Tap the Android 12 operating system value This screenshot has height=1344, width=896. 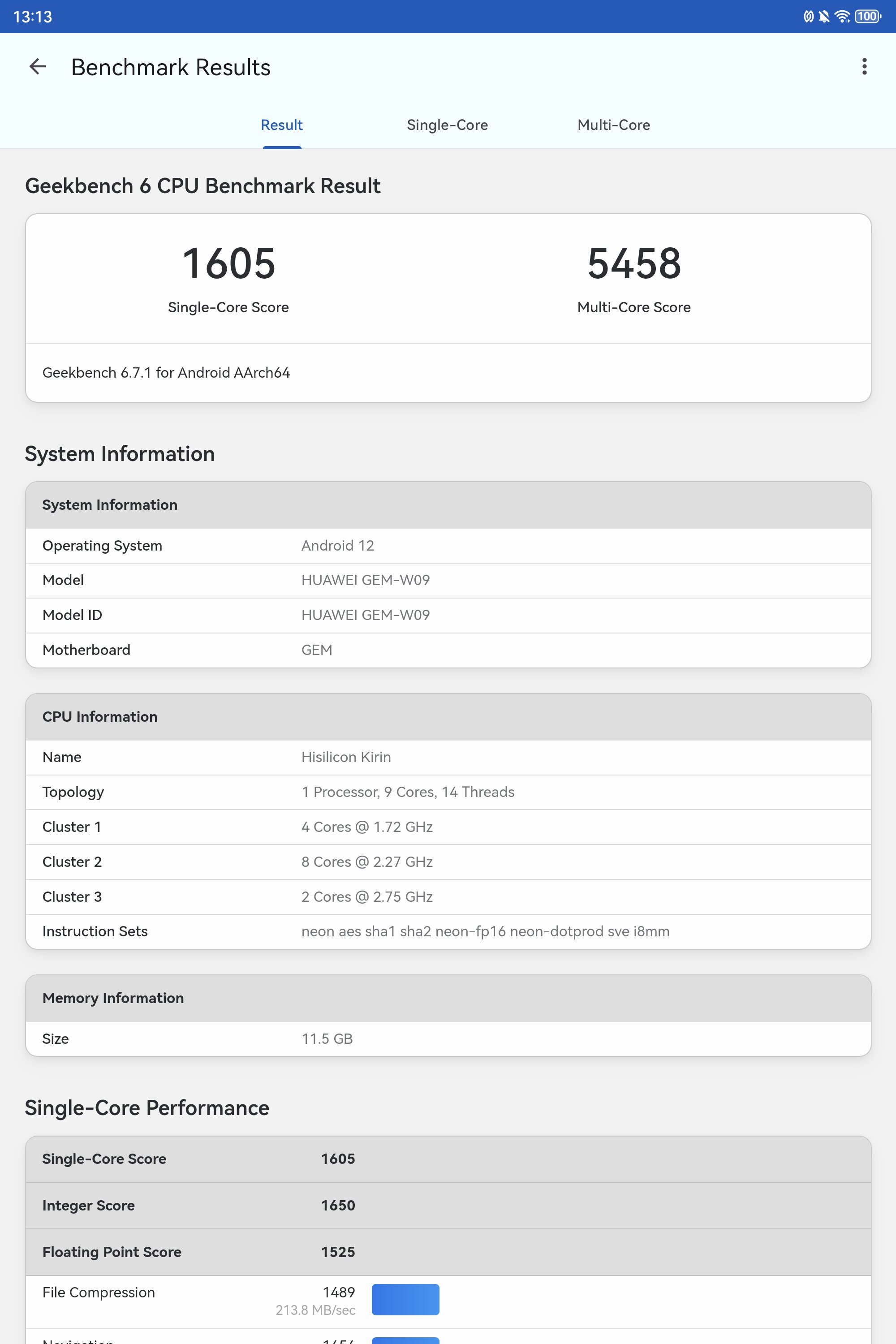[338, 546]
